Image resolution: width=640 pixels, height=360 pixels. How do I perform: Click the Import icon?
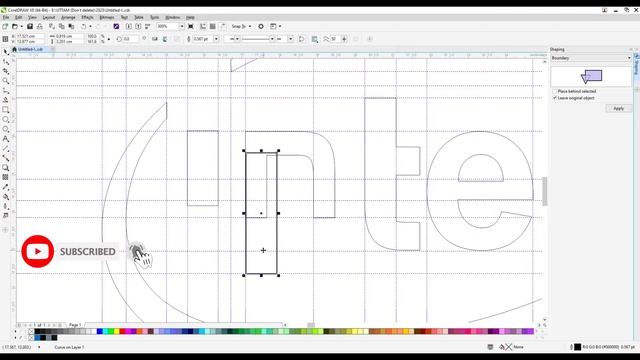129,26
